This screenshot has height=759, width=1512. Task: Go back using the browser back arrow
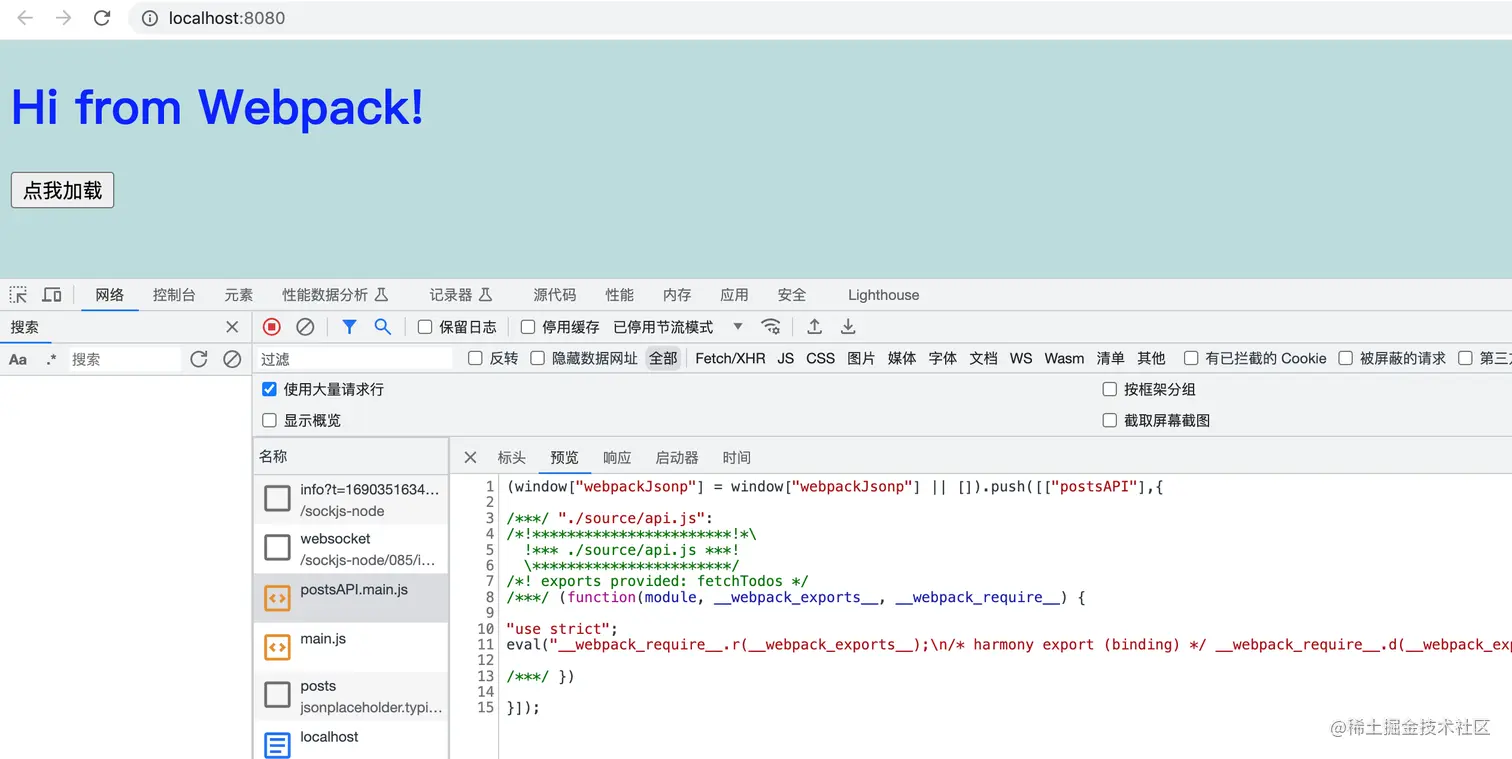tap(25, 18)
